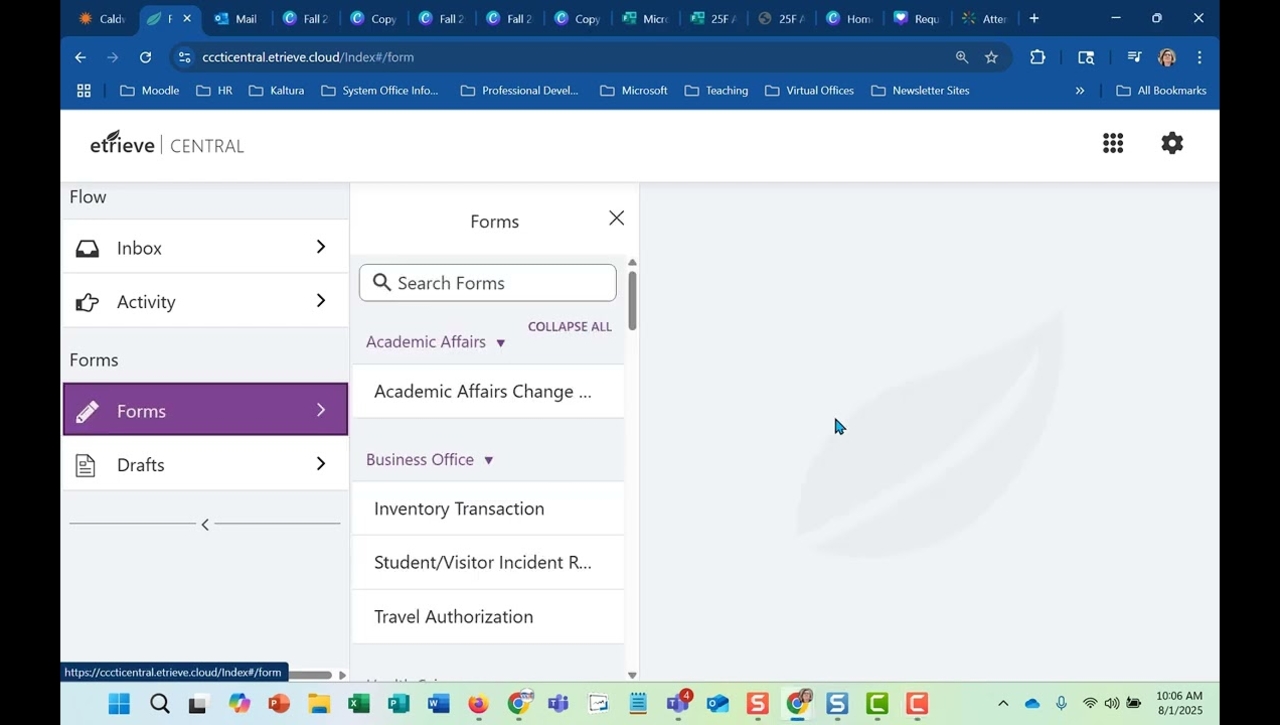1280x725 pixels.
Task: Open the Chrome three-dot menu
Action: pos(1199,57)
